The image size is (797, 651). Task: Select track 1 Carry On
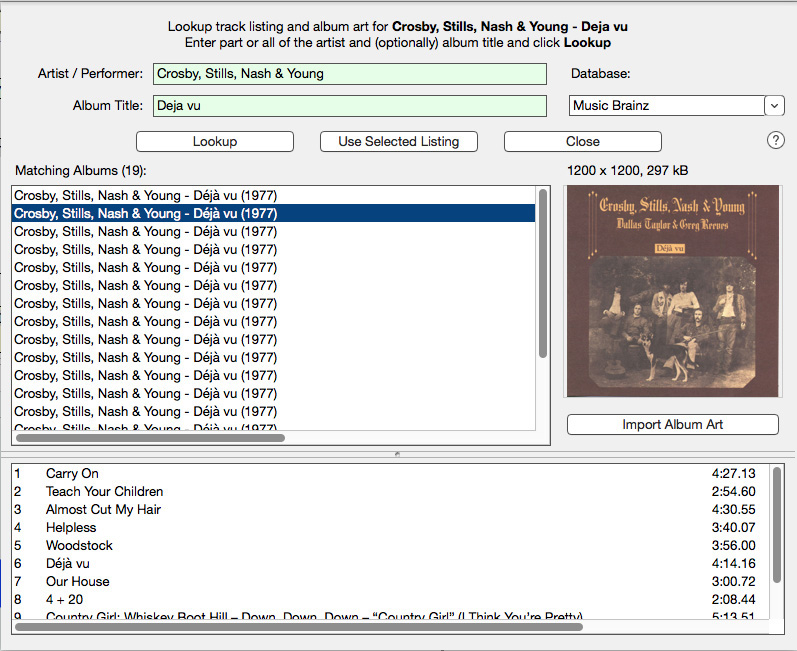click(72, 473)
